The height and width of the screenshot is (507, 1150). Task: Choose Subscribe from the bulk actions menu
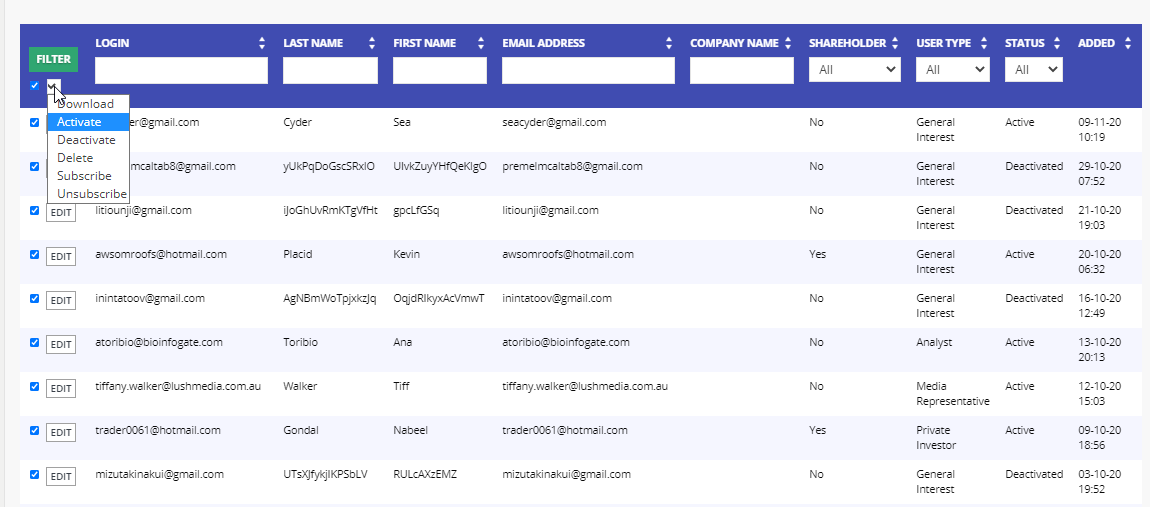point(88,175)
